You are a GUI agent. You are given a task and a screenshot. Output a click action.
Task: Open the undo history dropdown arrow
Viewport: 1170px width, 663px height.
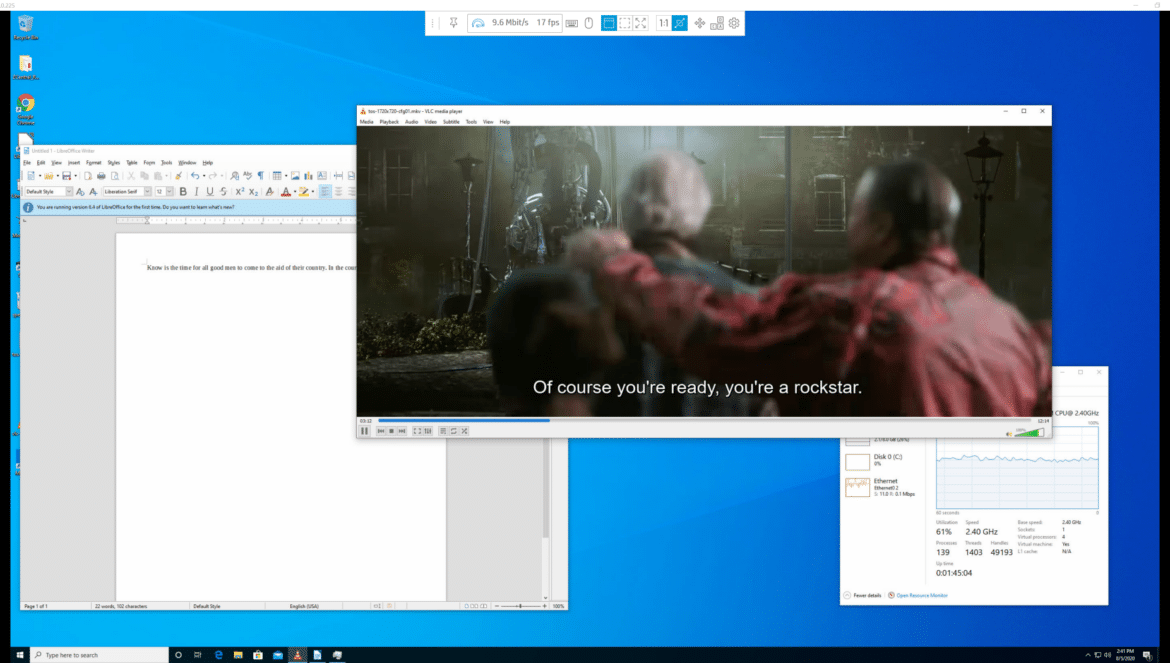[x=204, y=176]
